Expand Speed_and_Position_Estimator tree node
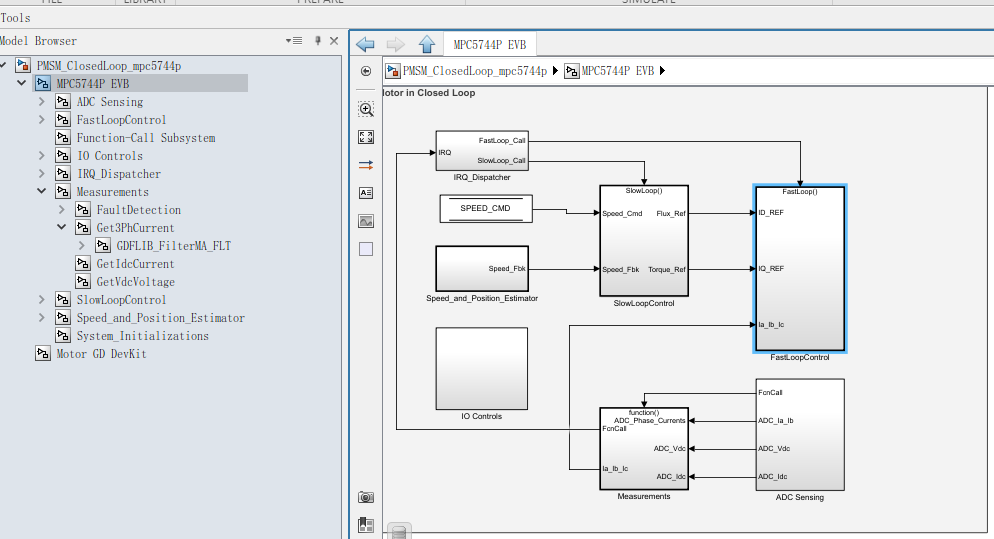The width and height of the screenshot is (994, 539). 41,317
